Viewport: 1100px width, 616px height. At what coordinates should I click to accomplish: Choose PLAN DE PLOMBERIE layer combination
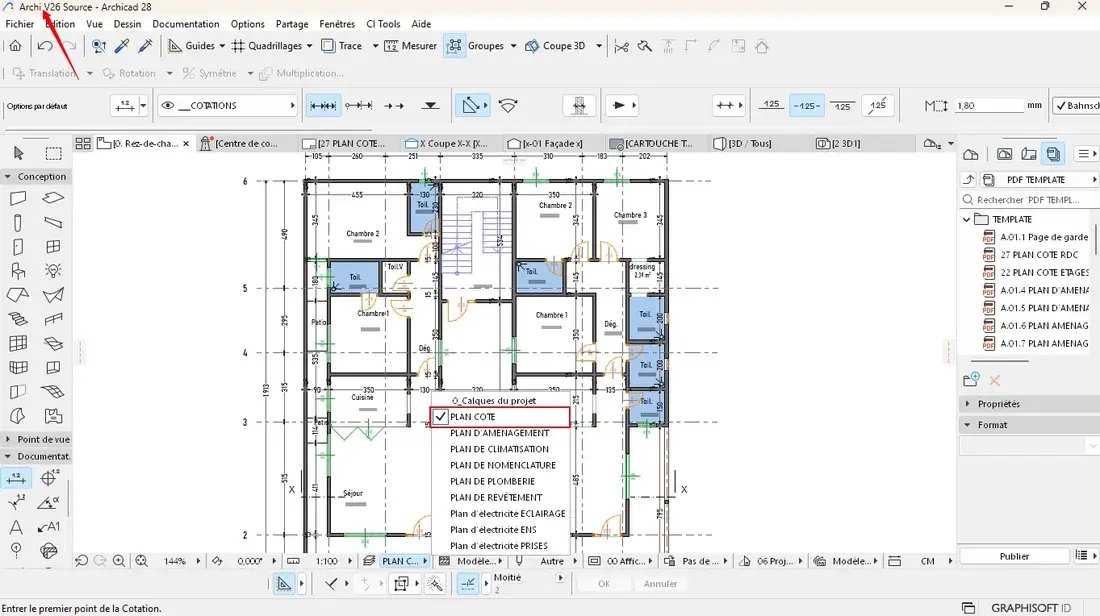pos(492,481)
